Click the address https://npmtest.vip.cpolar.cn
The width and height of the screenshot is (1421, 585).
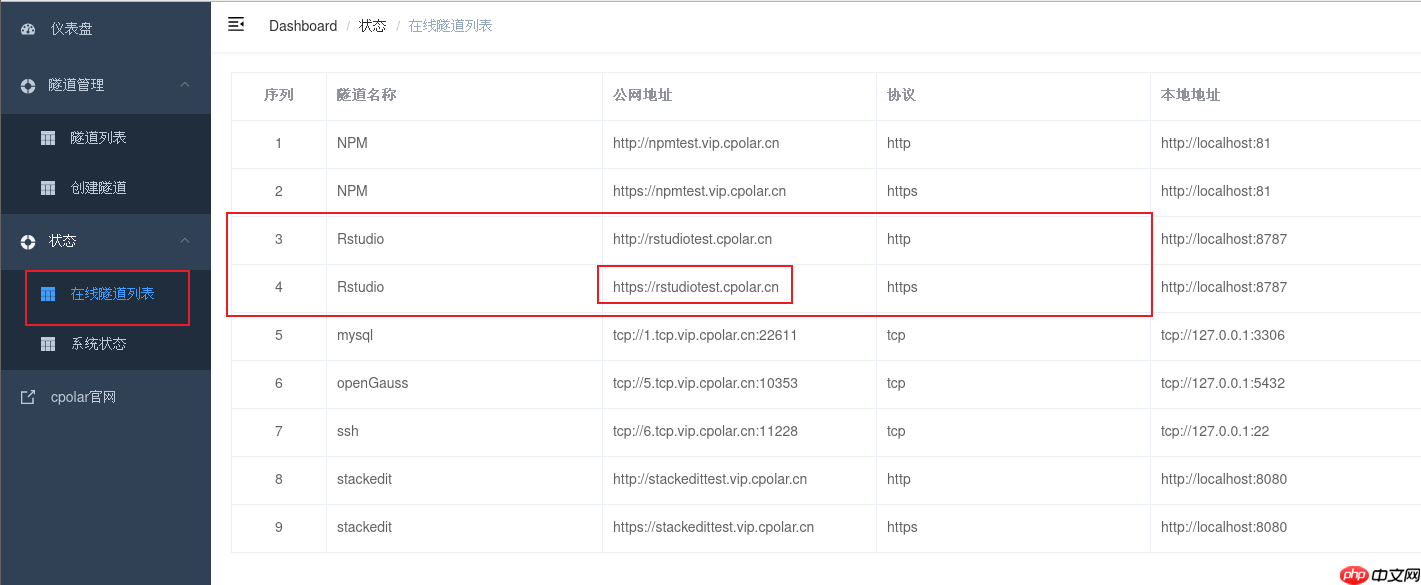[699, 191]
